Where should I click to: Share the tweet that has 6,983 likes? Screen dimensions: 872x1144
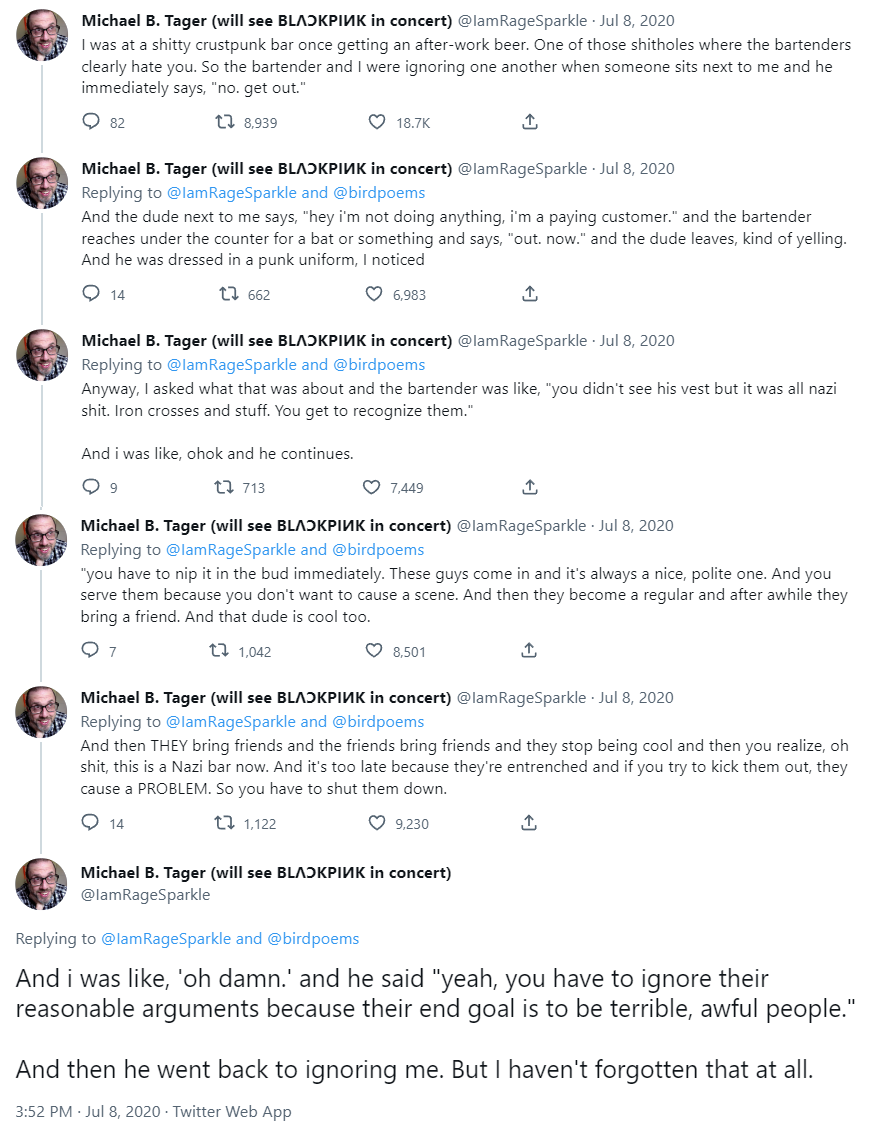[x=530, y=294]
